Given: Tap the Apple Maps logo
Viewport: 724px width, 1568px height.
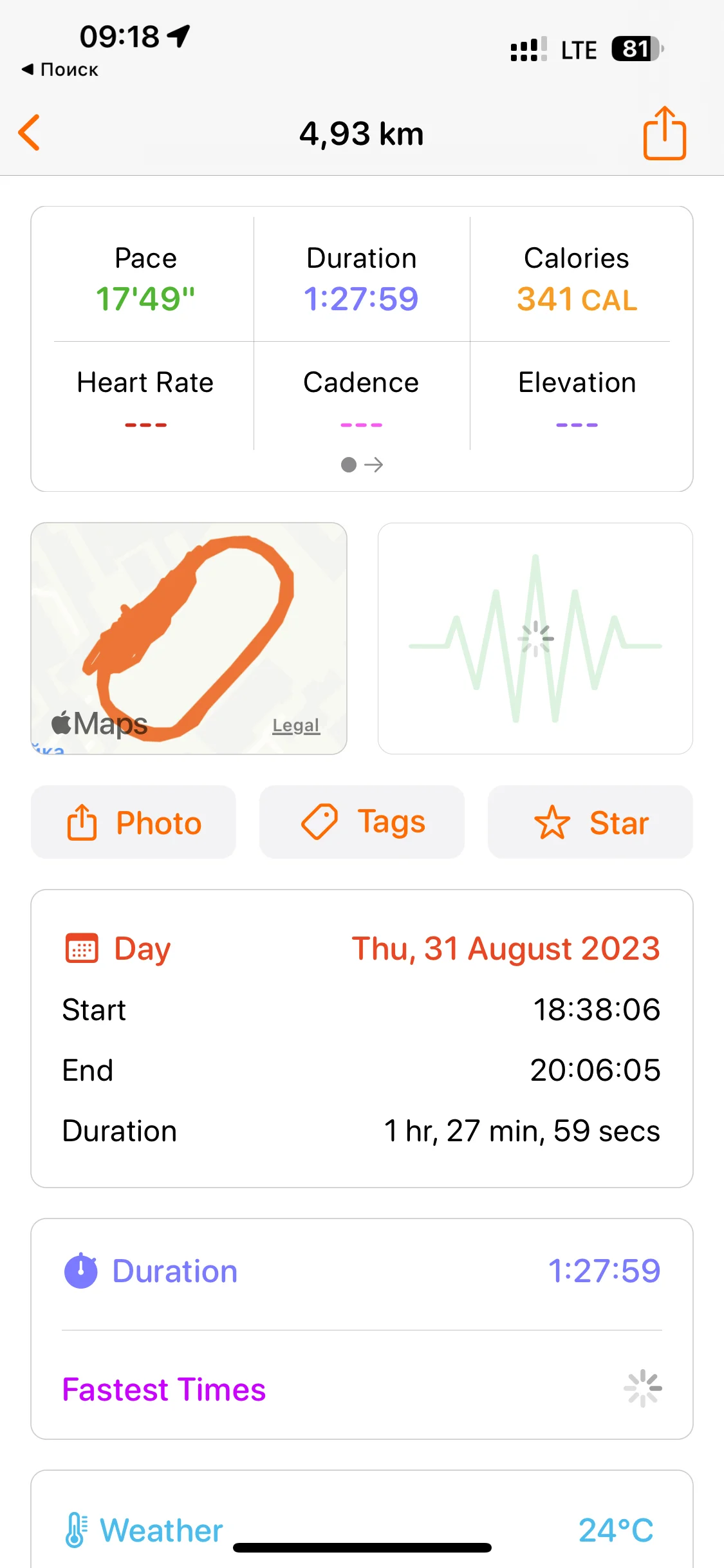Looking at the screenshot, I should 100,723.
